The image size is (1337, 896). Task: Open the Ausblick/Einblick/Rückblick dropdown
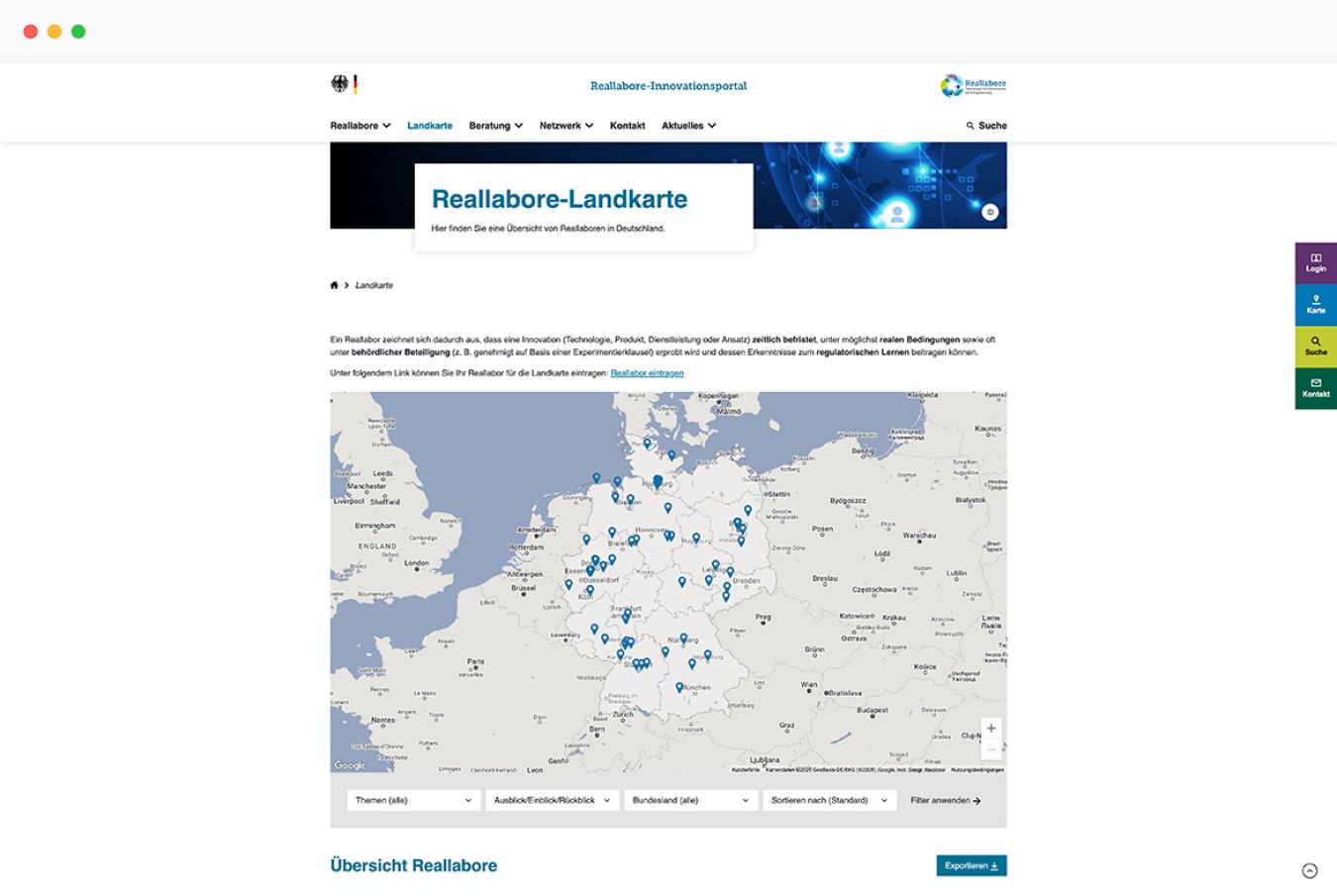click(x=552, y=800)
